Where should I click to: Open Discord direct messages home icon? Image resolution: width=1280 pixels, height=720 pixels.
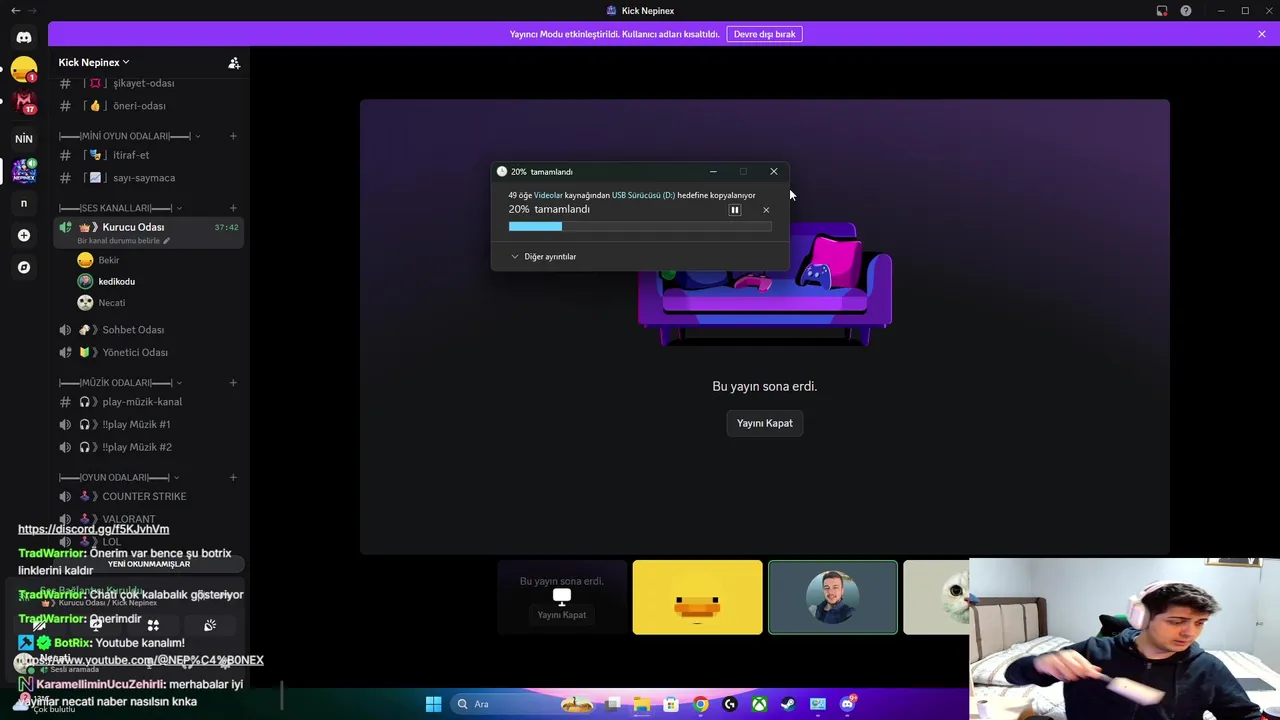(x=24, y=37)
